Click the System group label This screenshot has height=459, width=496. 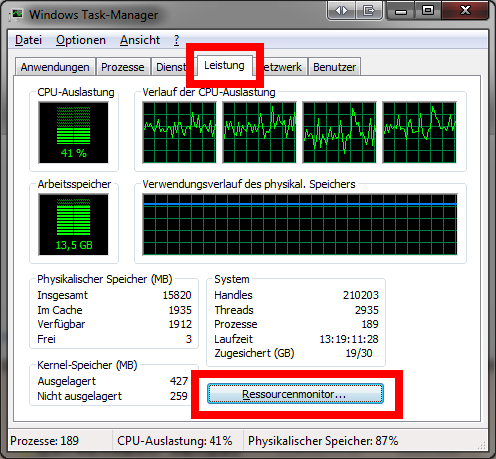click(x=232, y=279)
